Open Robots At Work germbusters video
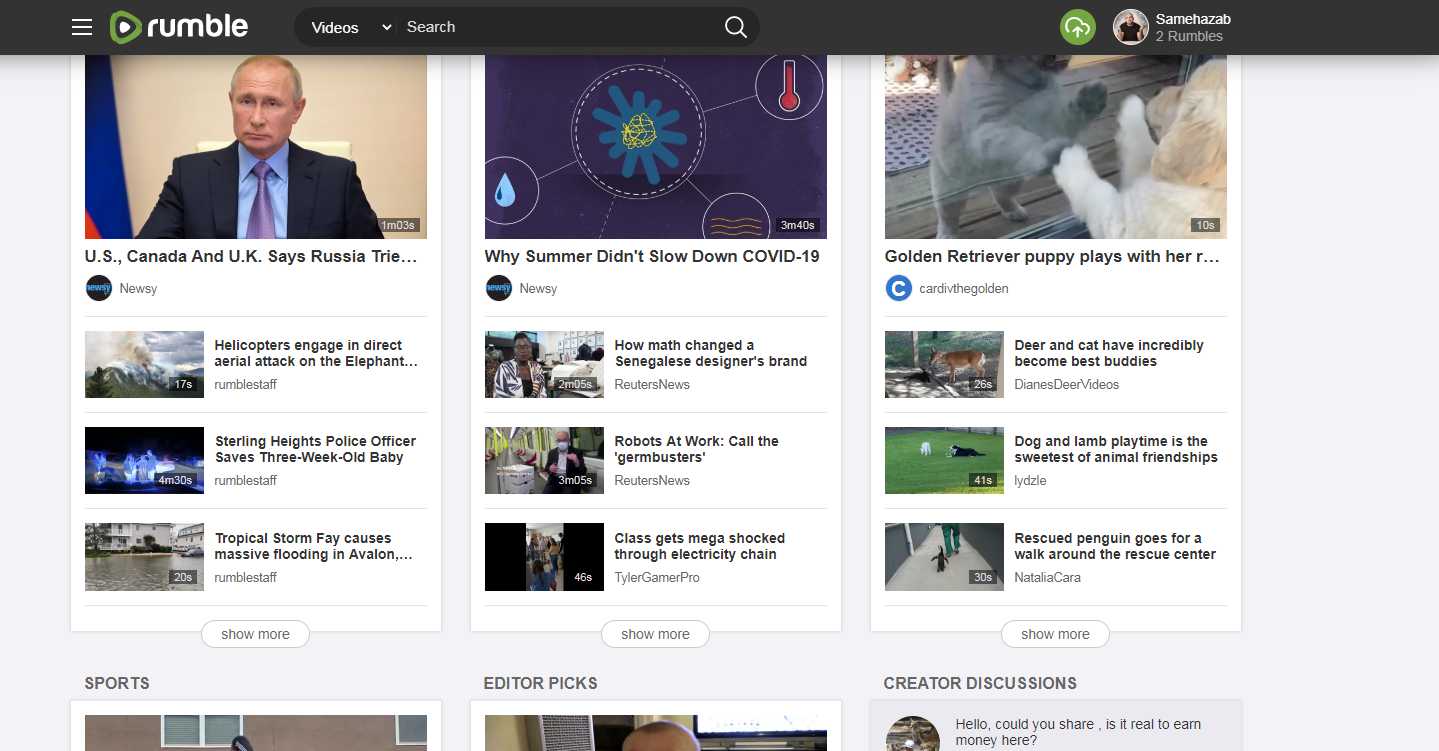 (x=696, y=449)
